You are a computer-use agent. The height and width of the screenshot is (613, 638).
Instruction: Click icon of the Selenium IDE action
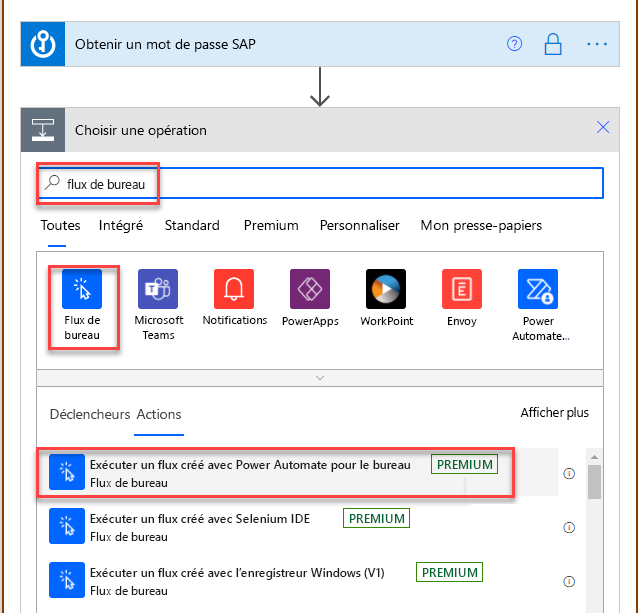[x=67, y=526]
